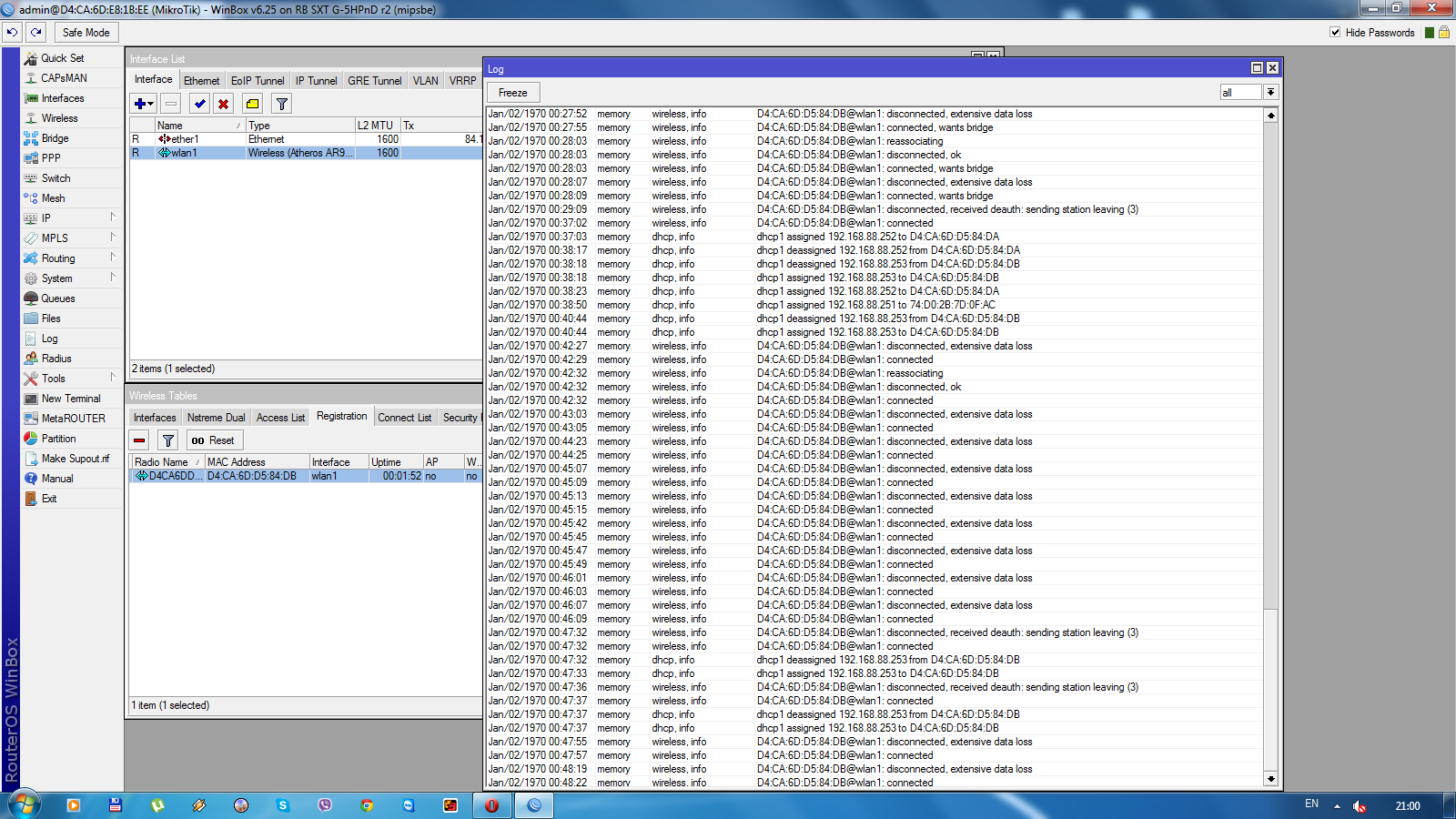Open the Add (plus) dropdown in Interface List
The height and width of the screenshot is (819, 1456).
point(144,104)
